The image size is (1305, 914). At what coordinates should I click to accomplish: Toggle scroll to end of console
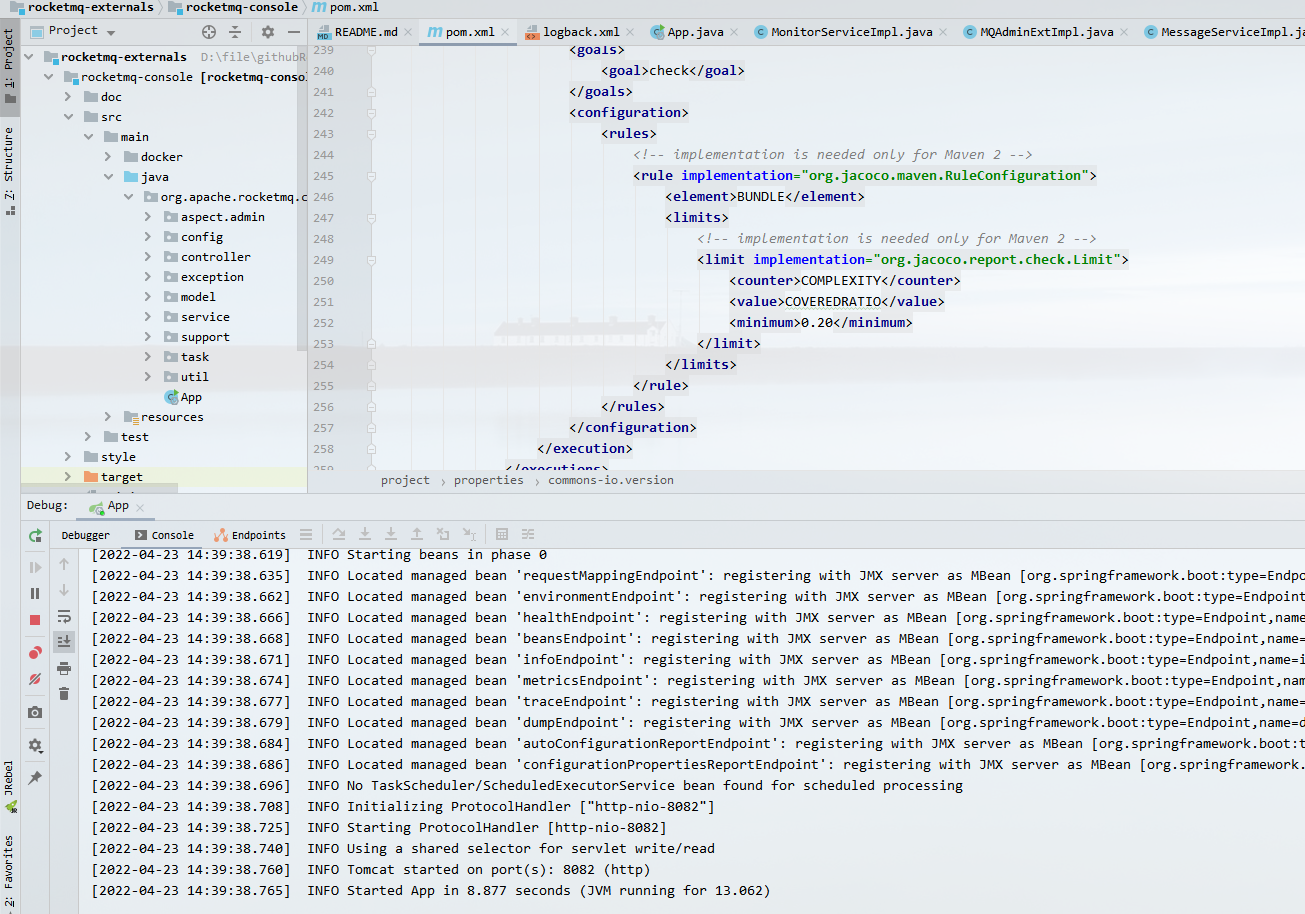point(64,641)
